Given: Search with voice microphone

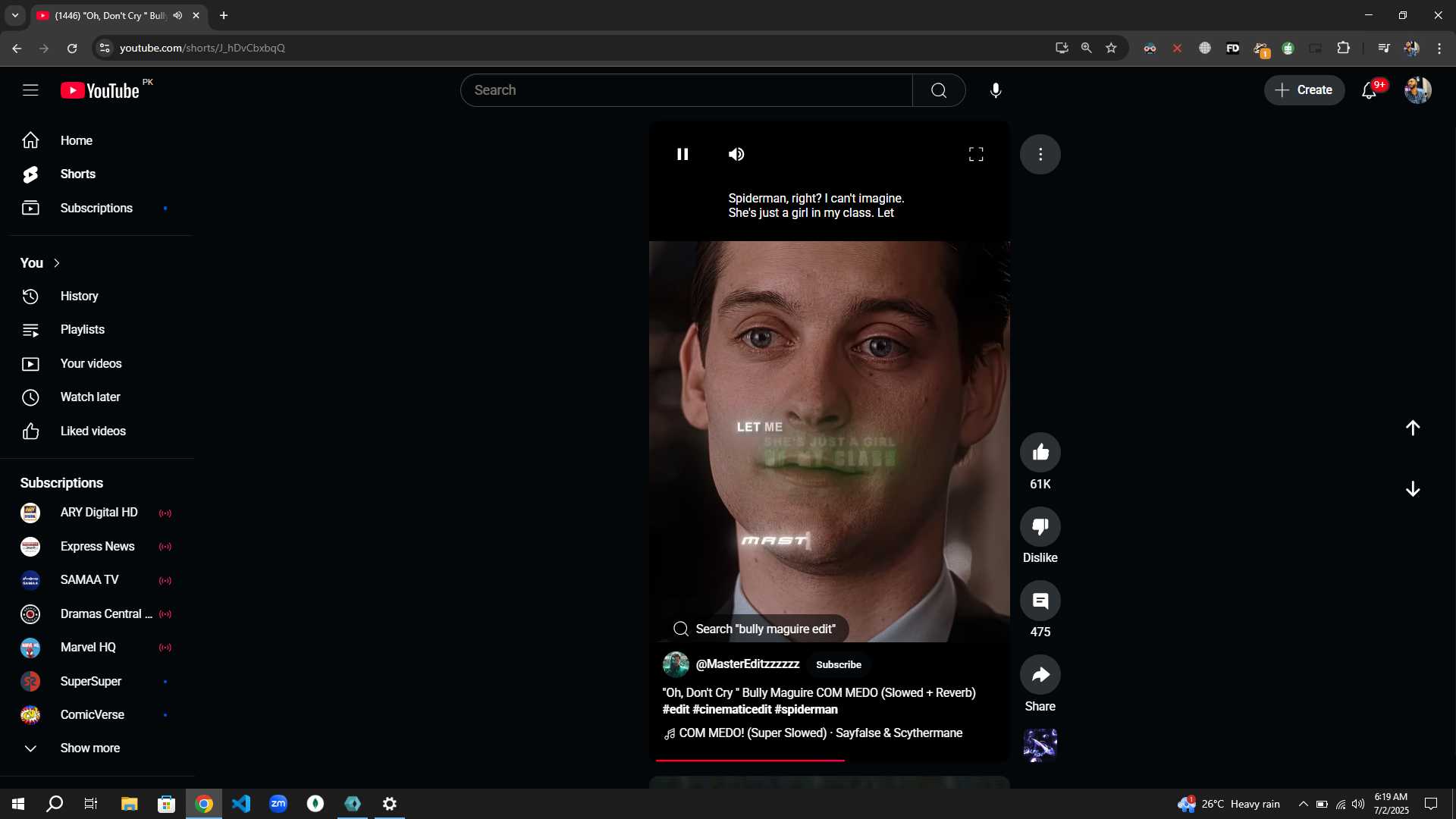Looking at the screenshot, I should coord(996,90).
